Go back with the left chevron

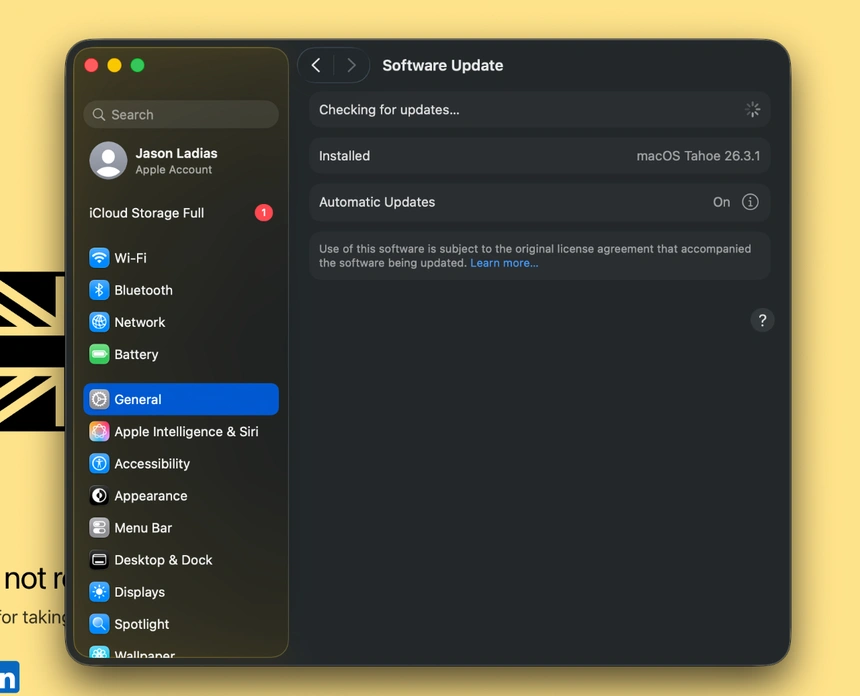[x=316, y=65]
